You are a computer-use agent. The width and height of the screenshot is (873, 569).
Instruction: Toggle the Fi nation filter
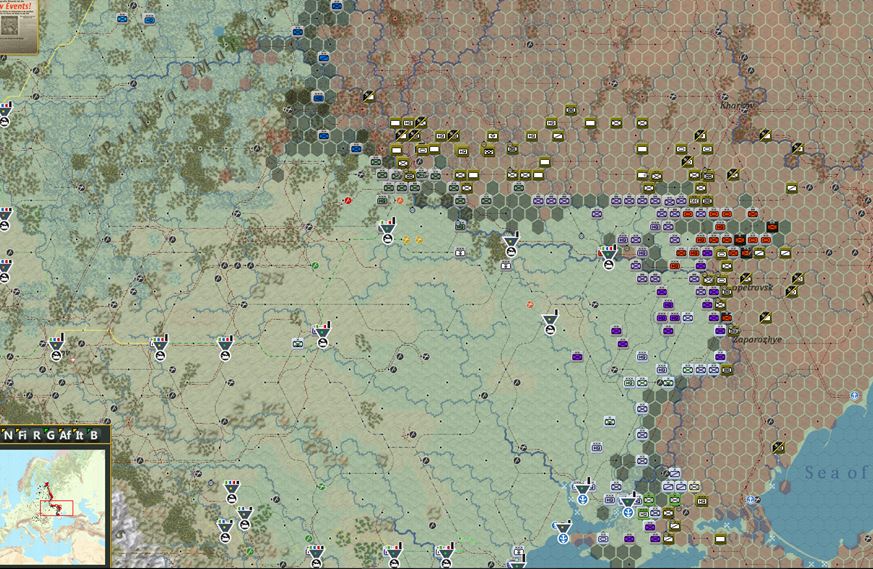point(22,435)
